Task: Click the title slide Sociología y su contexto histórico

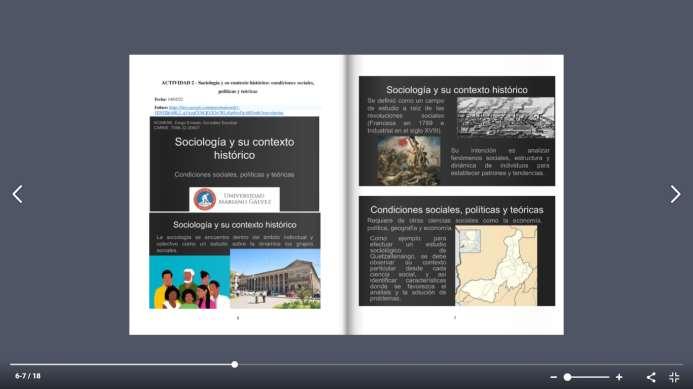Action: 234,164
